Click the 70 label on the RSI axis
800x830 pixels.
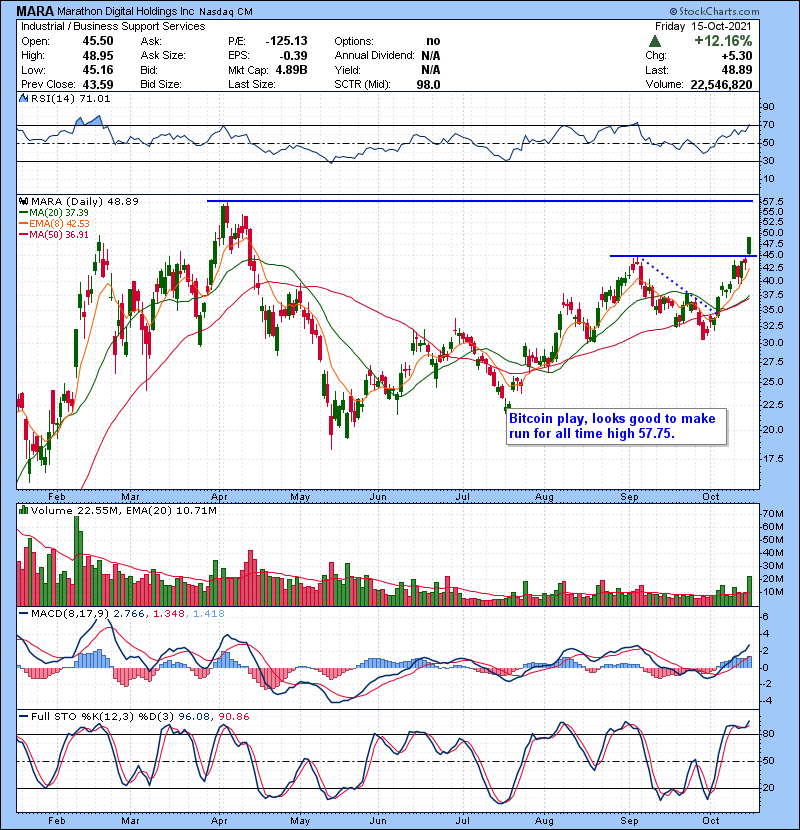[x=768, y=125]
